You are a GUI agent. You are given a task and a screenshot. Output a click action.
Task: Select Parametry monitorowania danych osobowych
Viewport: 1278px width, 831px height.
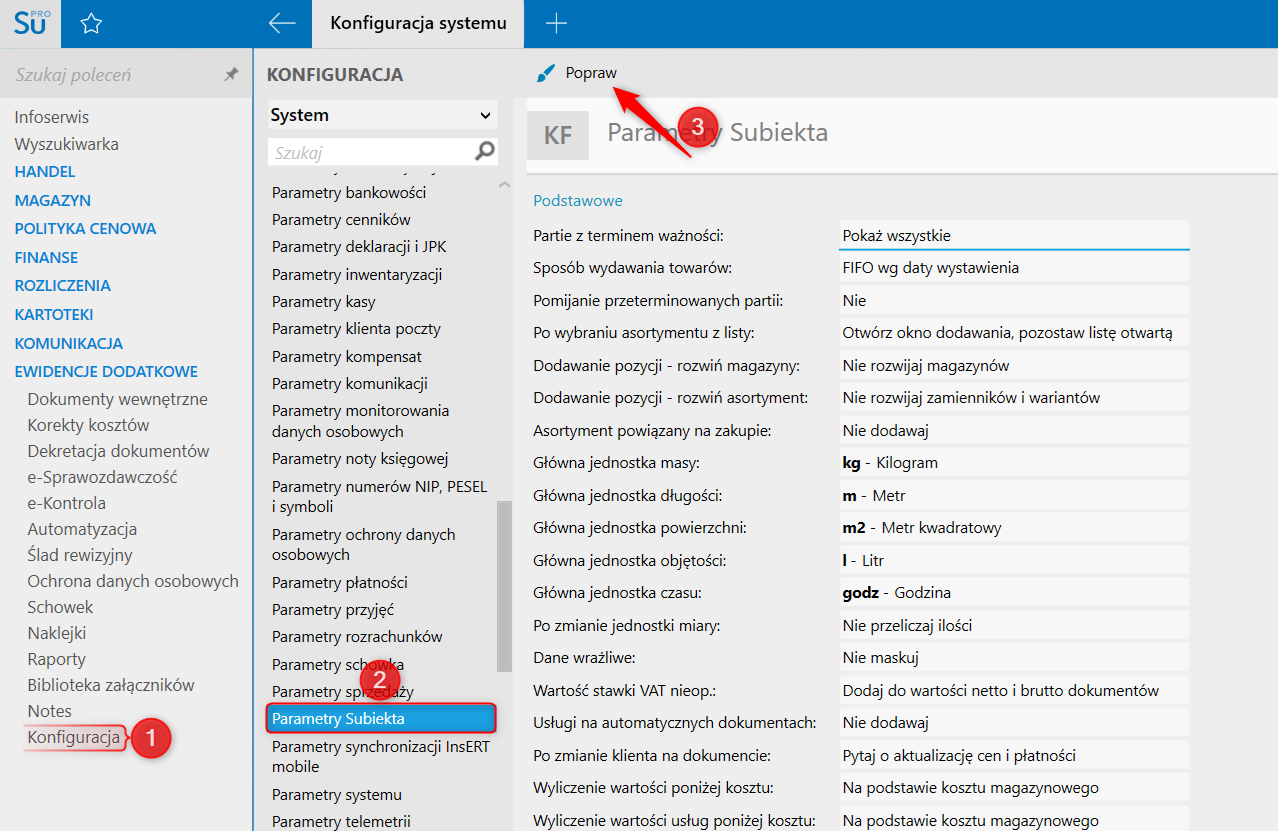361,421
